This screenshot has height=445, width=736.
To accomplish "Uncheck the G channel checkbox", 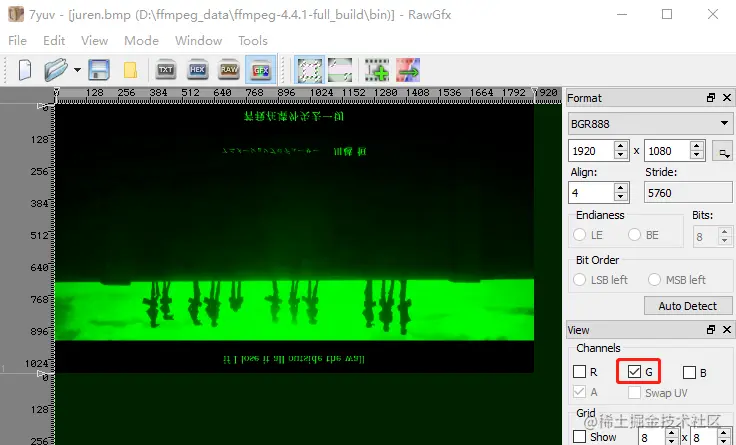I will [634, 372].
